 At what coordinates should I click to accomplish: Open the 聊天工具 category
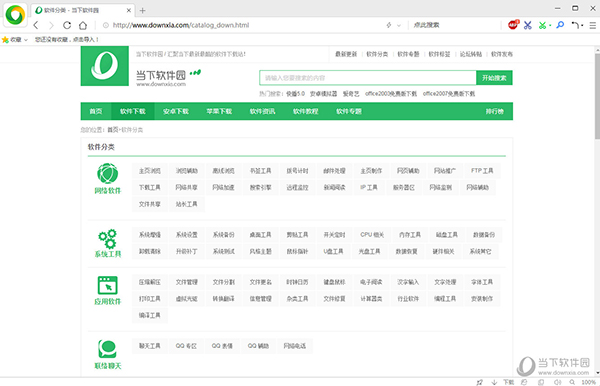coord(150,346)
